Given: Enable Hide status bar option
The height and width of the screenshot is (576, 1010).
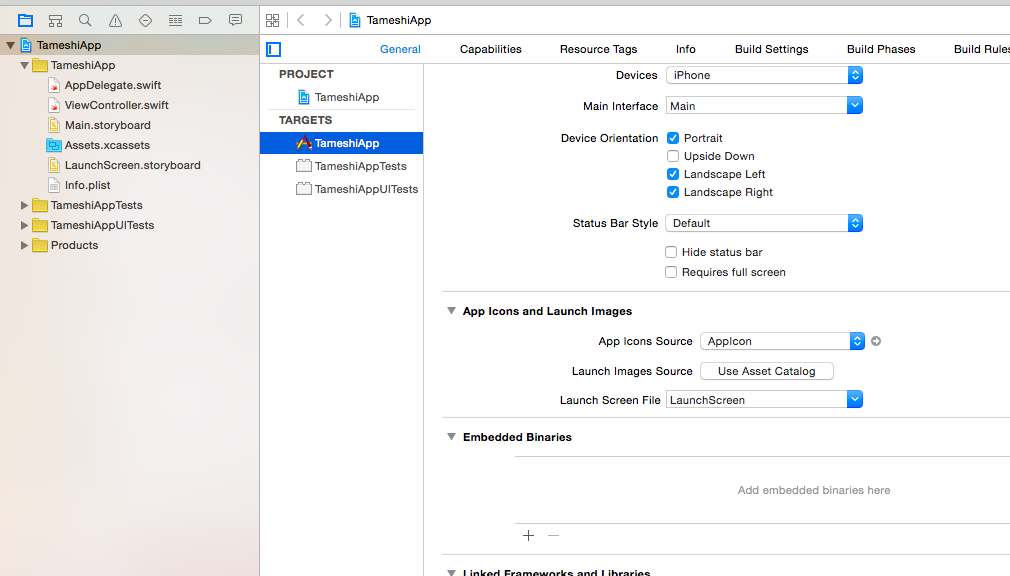Looking at the screenshot, I should [x=671, y=252].
